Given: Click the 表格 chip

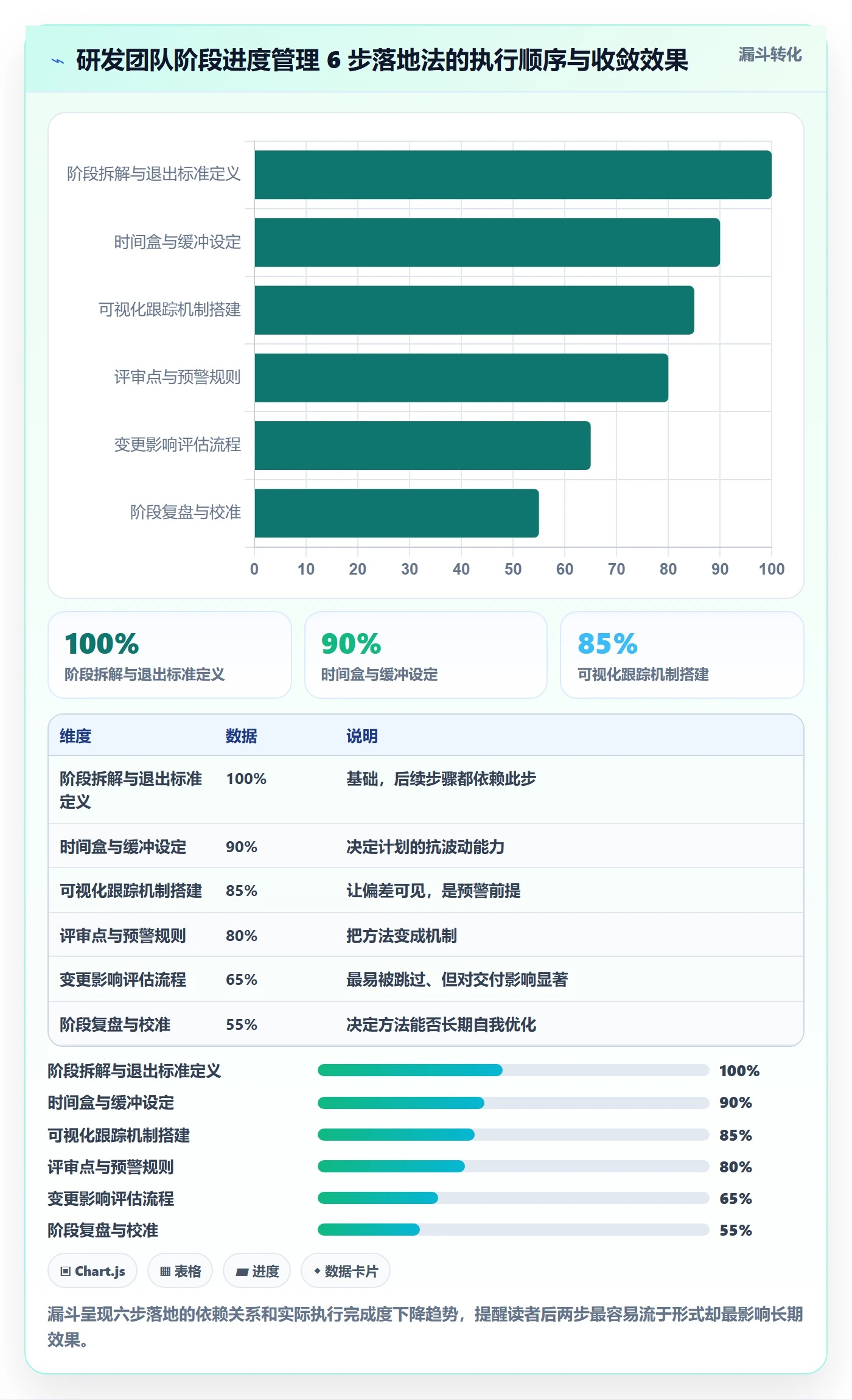Looking at the screenshot, I should point(180,1271).
